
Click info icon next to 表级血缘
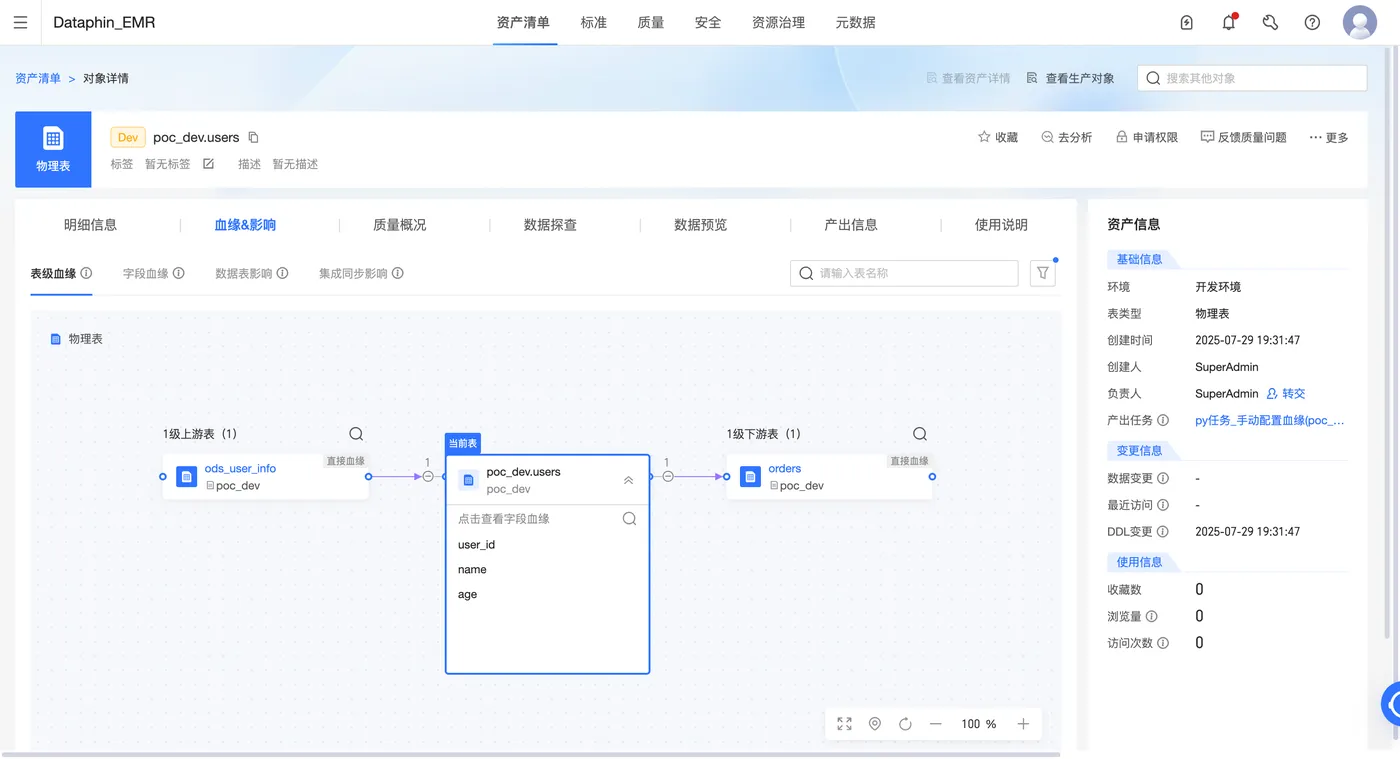click(x=86, y=273)
